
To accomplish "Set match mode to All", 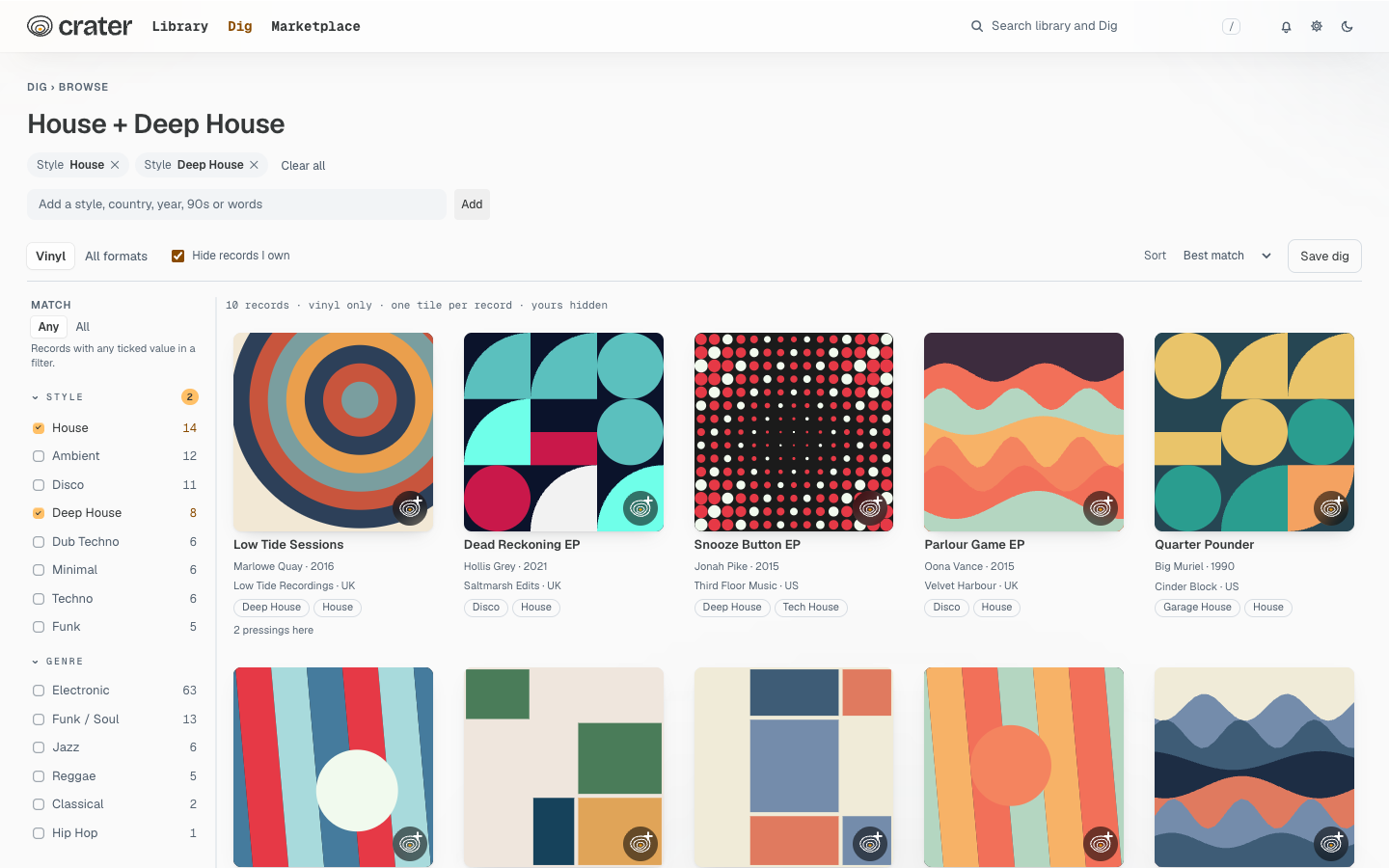I will 83,327.
